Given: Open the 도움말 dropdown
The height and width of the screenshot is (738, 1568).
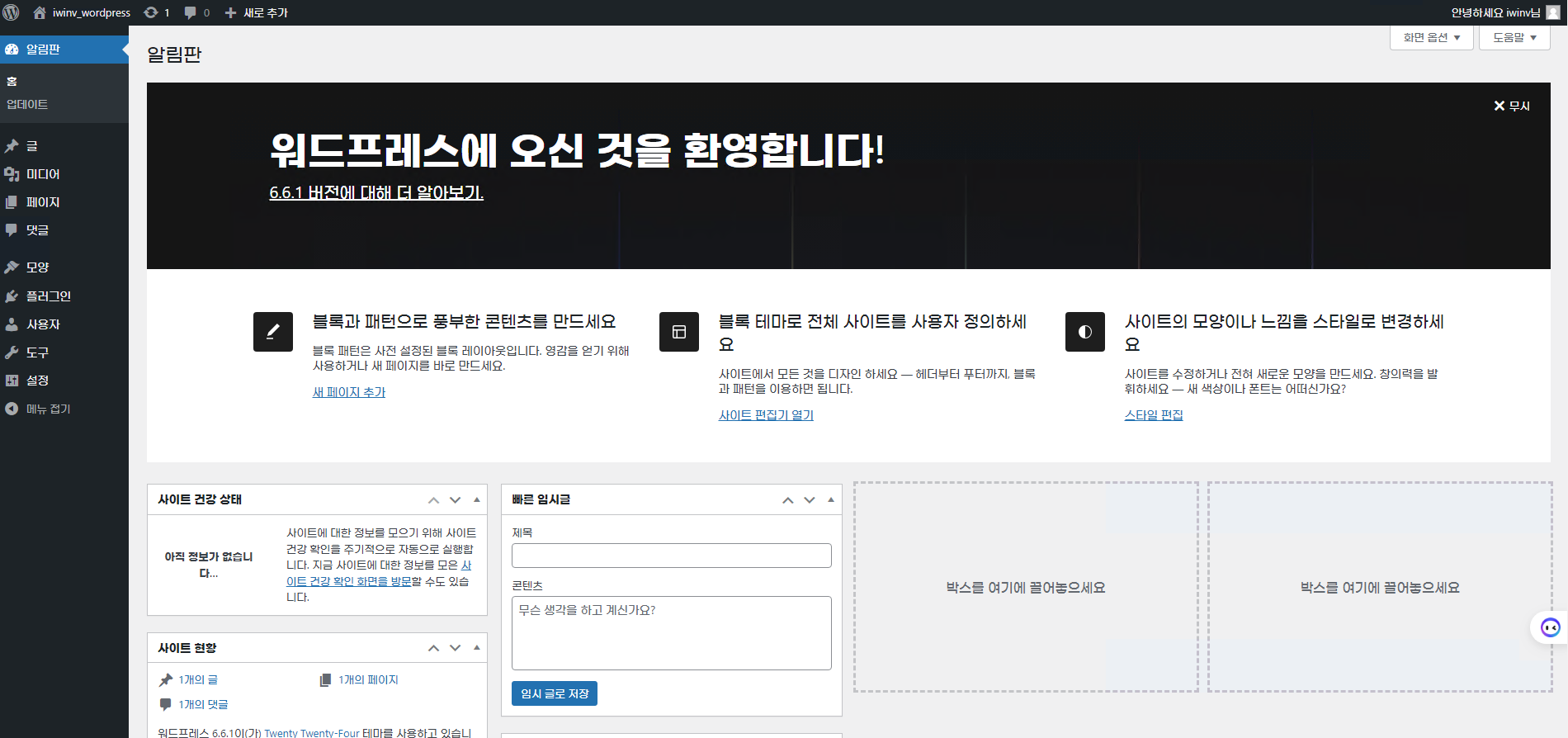Looking at the screenshot, I should click(x=1514, y=38).
